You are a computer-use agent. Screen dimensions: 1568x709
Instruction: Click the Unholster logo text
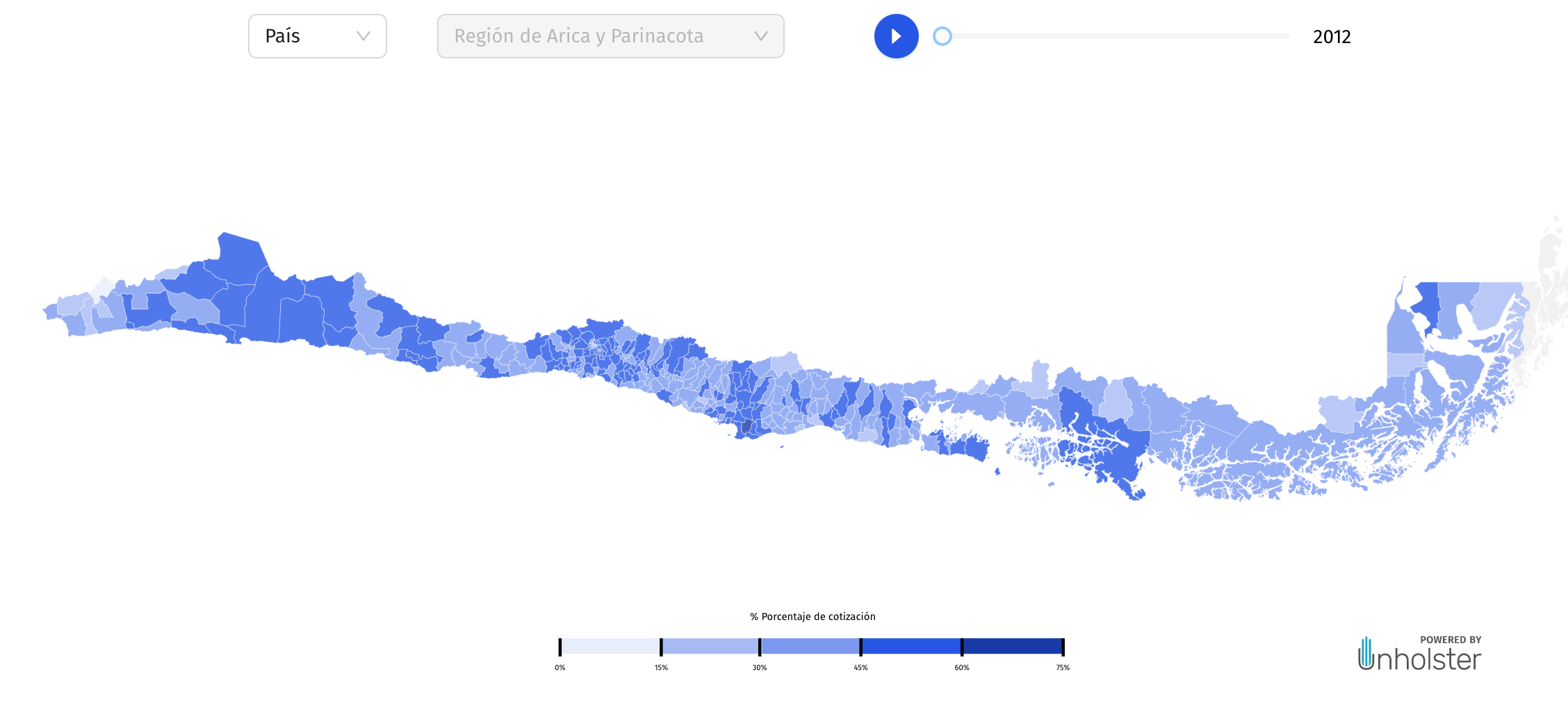click(x=1429, y=659)
